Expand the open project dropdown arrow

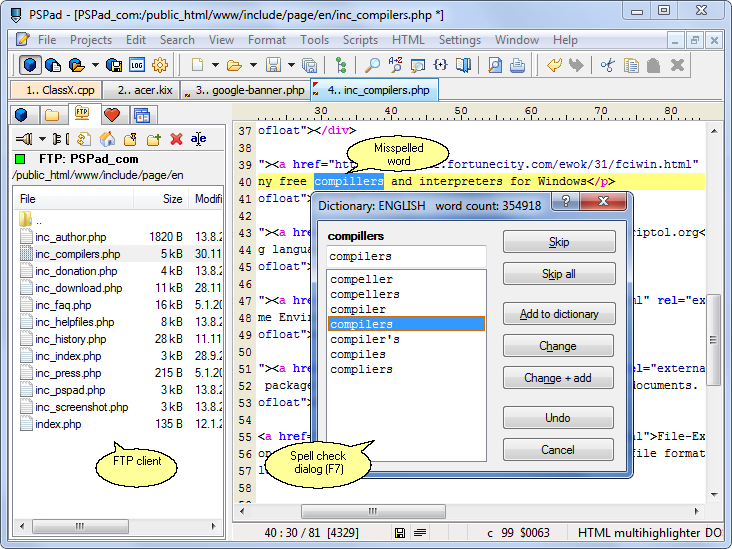click(95, 65)
